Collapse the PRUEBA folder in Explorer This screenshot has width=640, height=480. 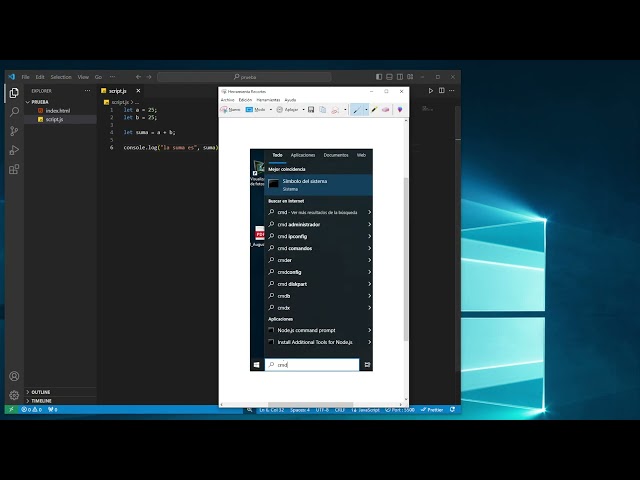click(40, 102)
